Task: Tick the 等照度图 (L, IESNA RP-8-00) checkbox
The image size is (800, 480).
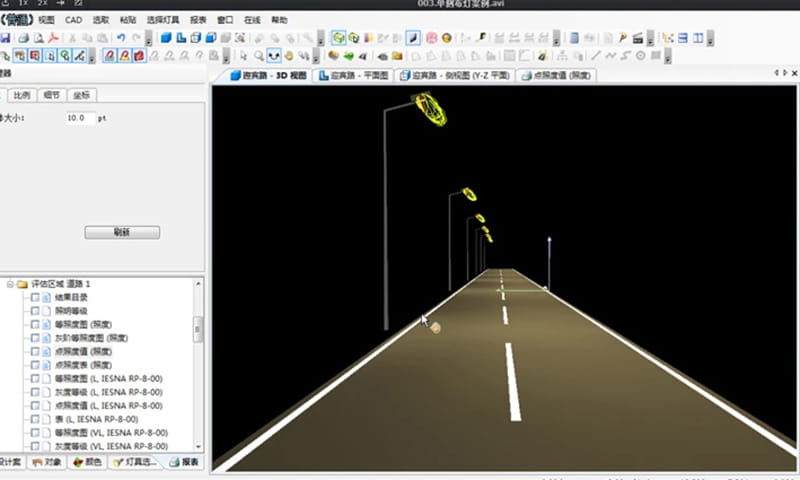Action: 35,378
